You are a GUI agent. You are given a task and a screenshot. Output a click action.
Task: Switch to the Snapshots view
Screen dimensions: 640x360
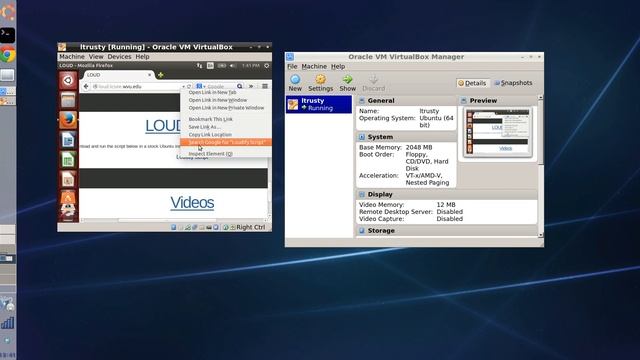click(x=513, y=83)
